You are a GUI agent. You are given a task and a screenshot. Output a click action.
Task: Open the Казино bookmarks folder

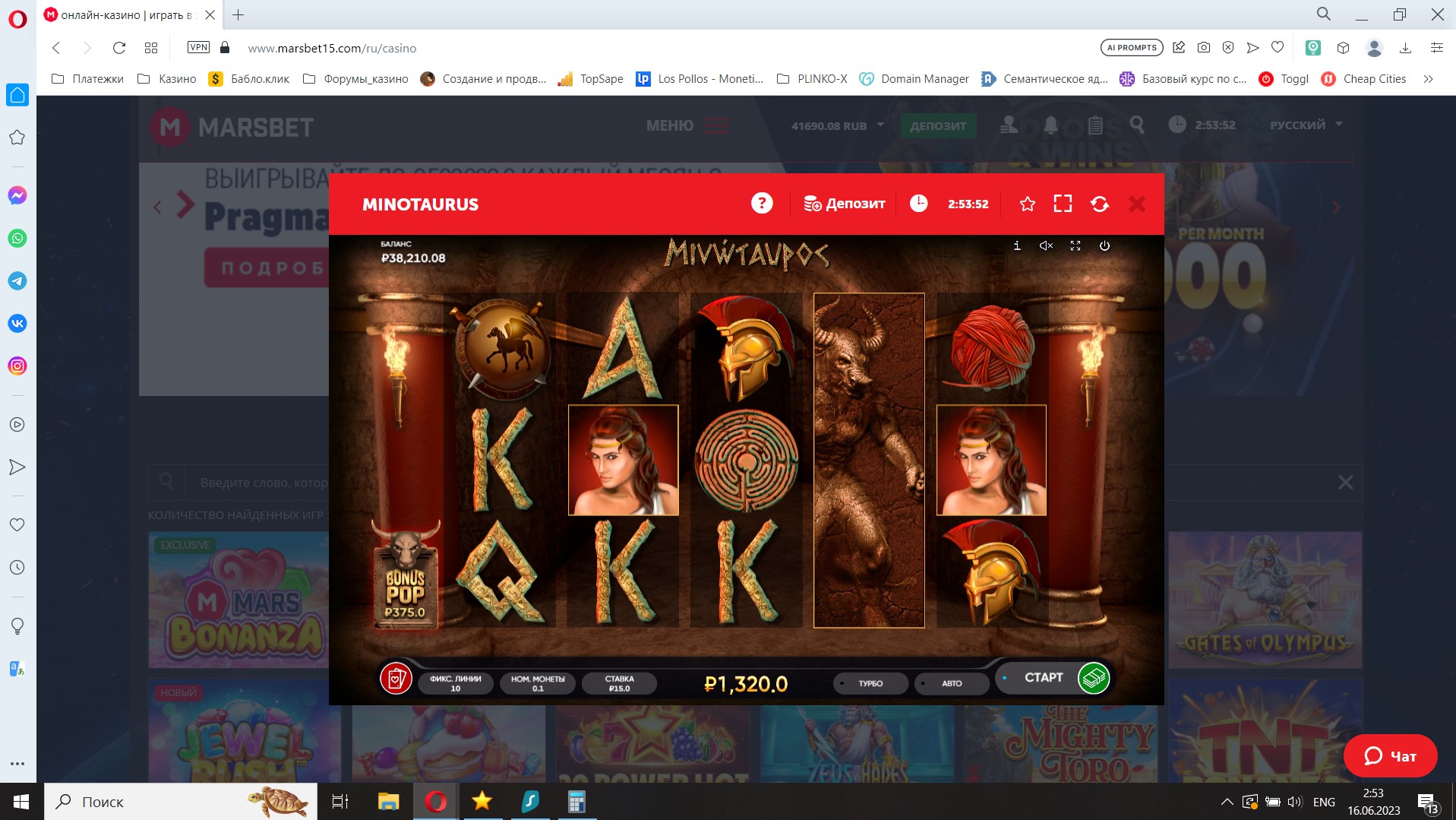[x=167, y=79]
